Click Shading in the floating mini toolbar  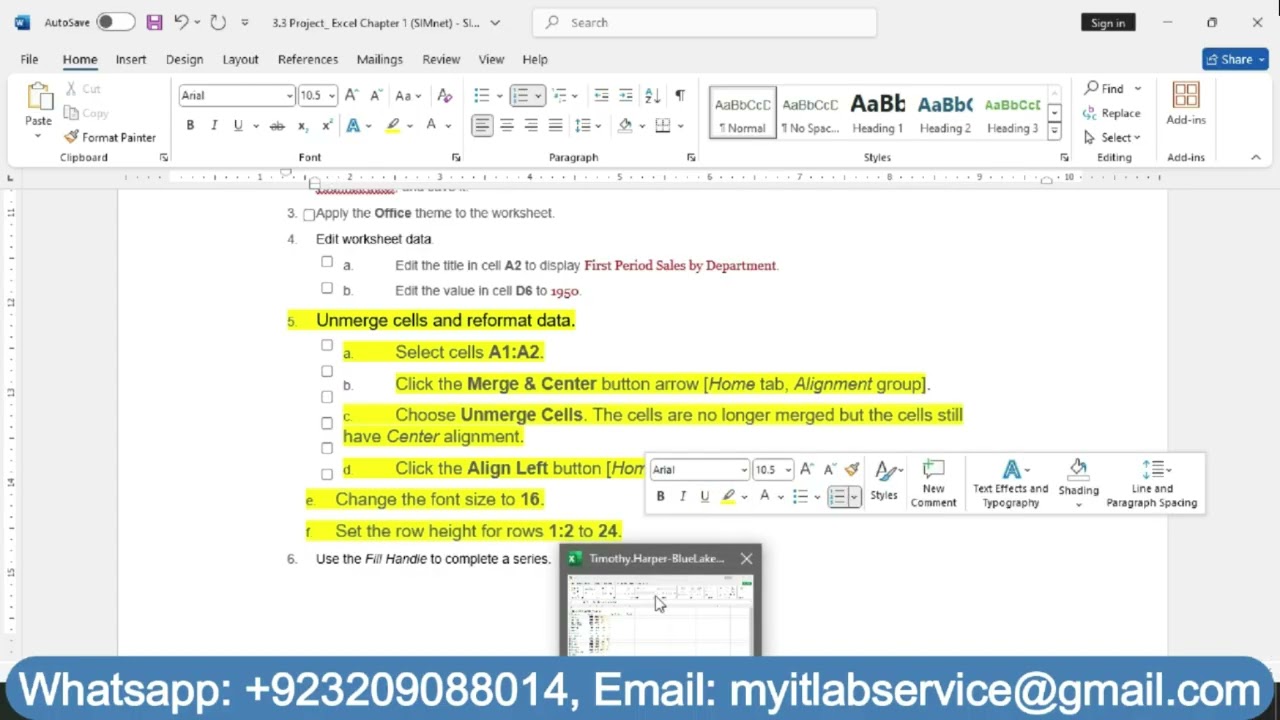(x=1078, y=484)
